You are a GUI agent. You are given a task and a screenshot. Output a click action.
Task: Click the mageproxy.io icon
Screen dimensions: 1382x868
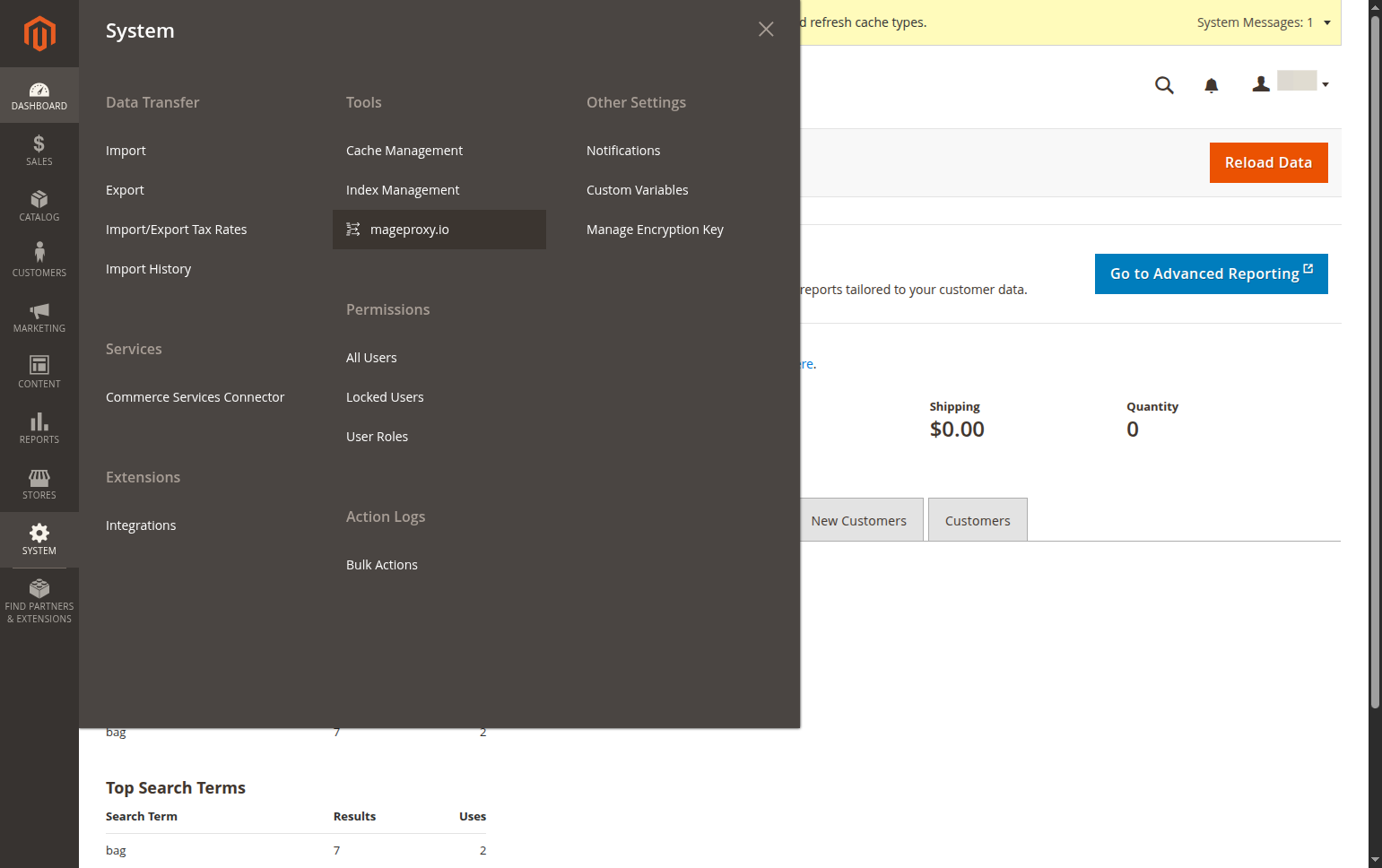(353, 230)
